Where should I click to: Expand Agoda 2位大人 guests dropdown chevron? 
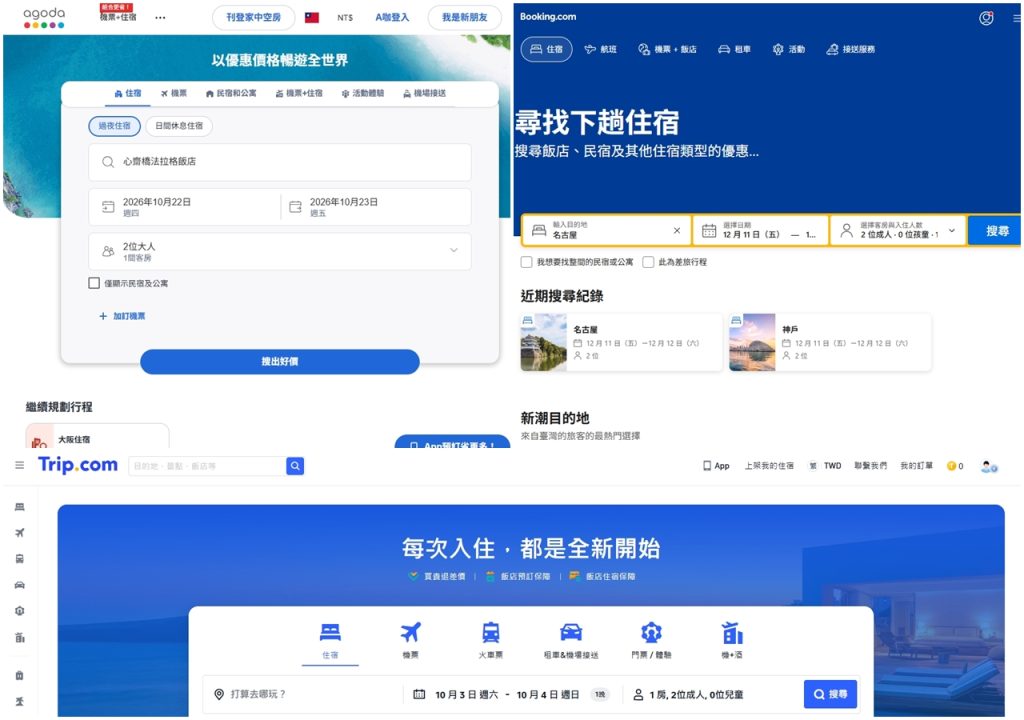click(x=454, y=250)
